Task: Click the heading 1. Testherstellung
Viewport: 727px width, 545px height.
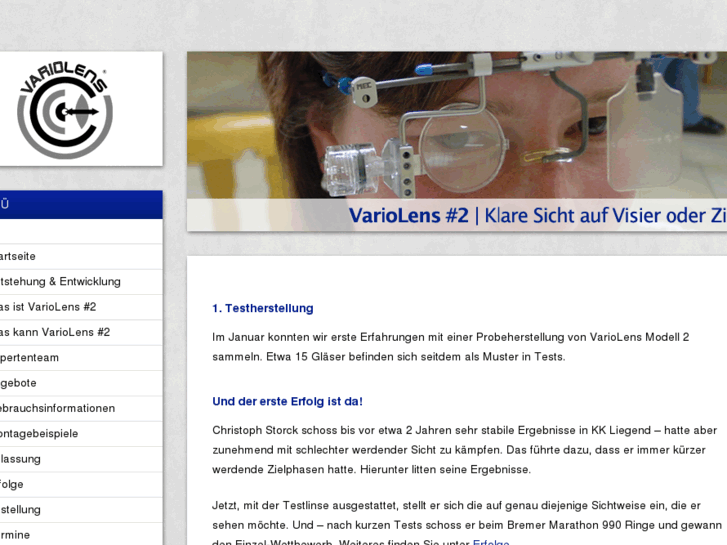Action: [263, 308]
